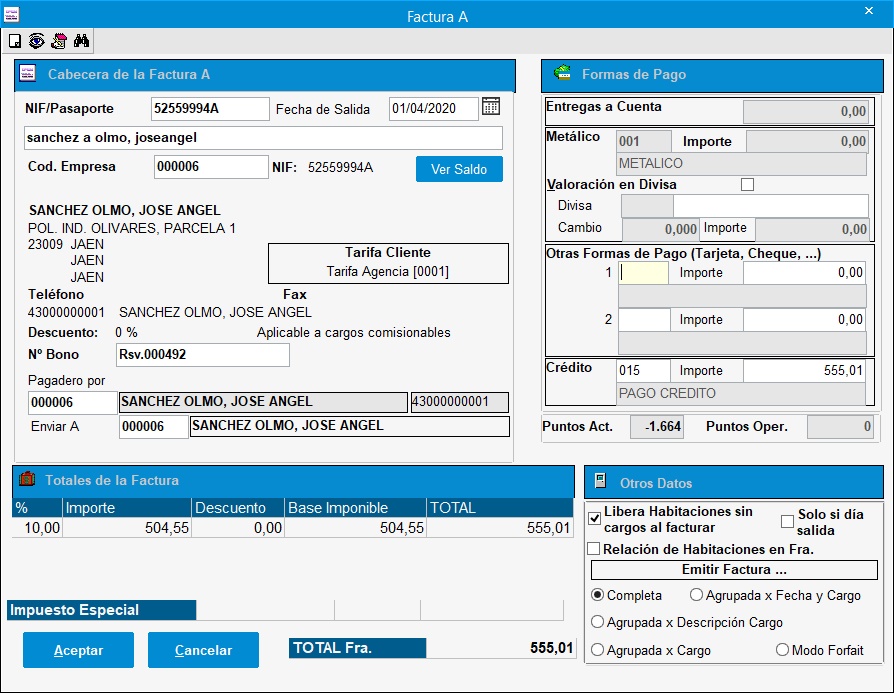Click the Entregas a Cuenta amount field
The height and width of the screenshot is (693, 894).
806,111
